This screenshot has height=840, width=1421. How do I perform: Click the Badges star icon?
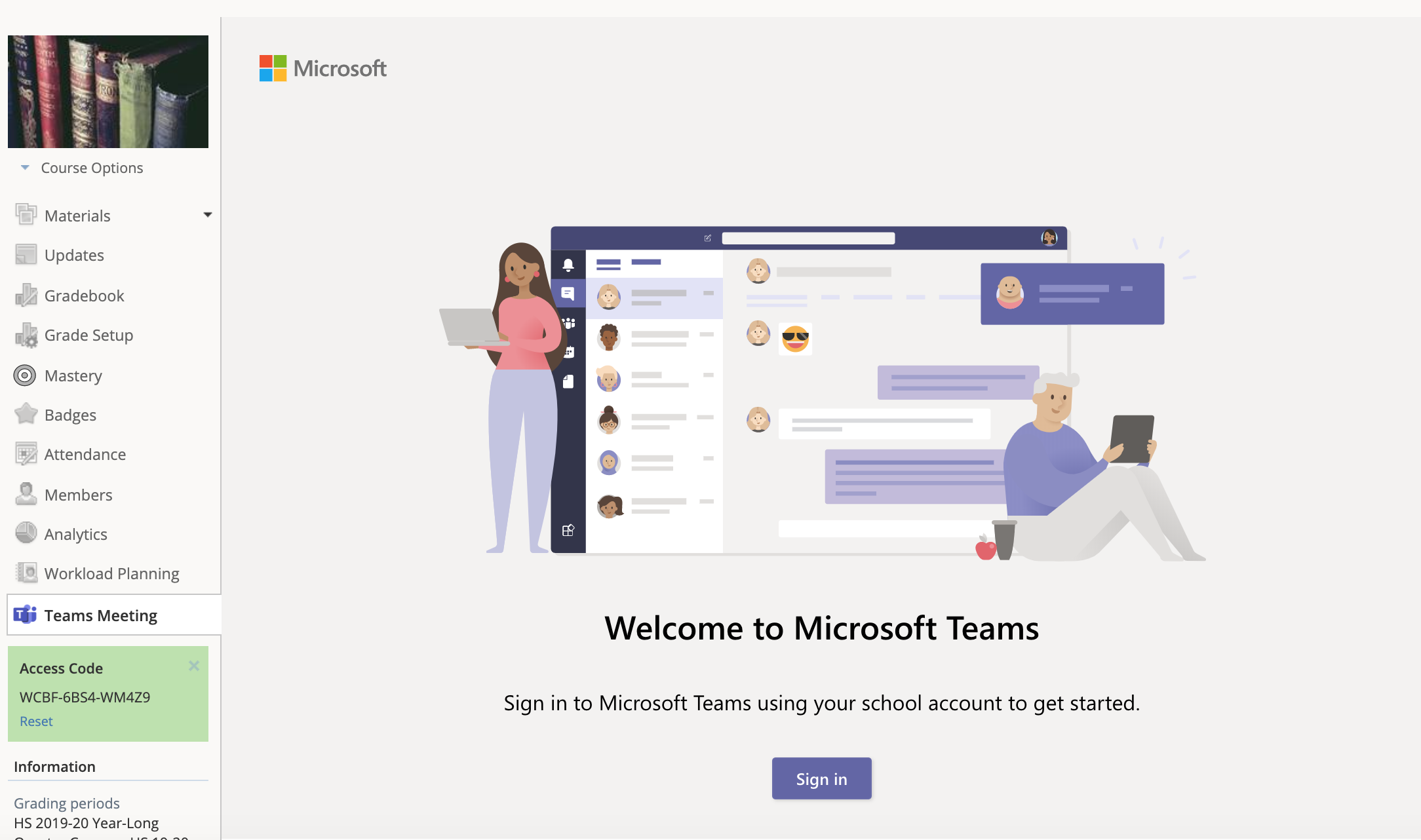tap(26, 414)
